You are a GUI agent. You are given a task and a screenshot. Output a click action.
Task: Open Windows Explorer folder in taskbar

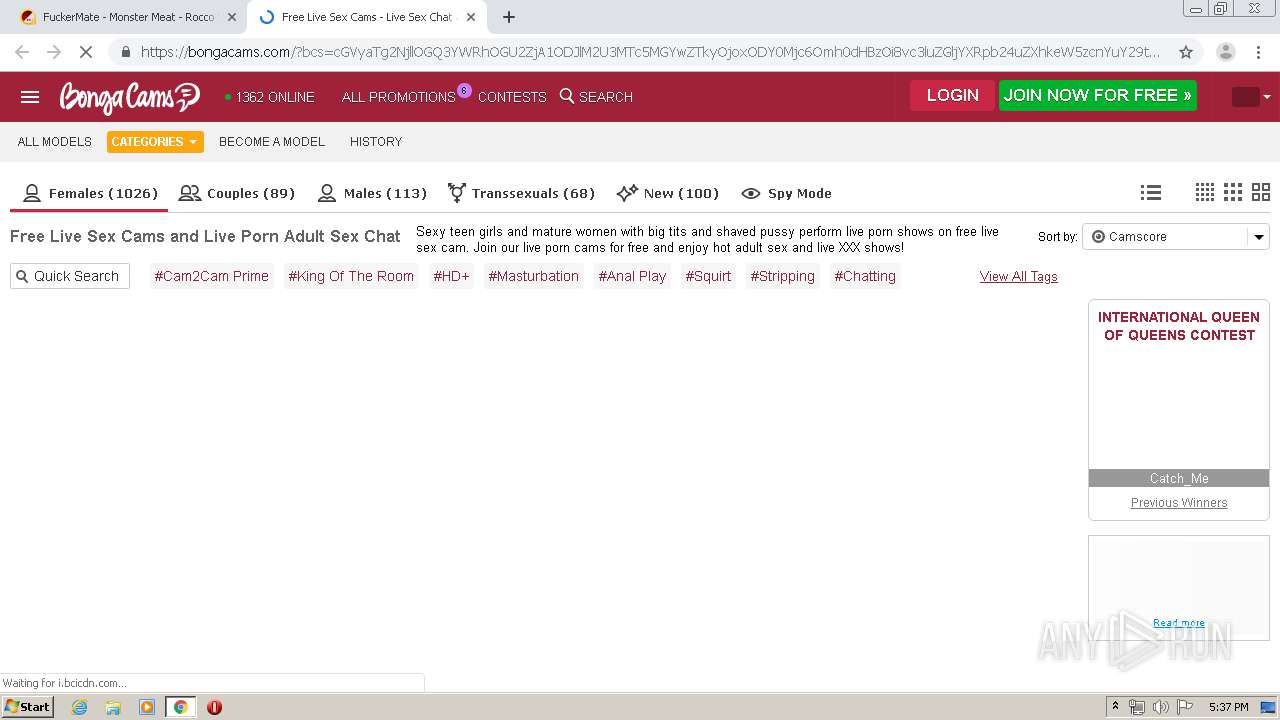[x=113, y=707]
